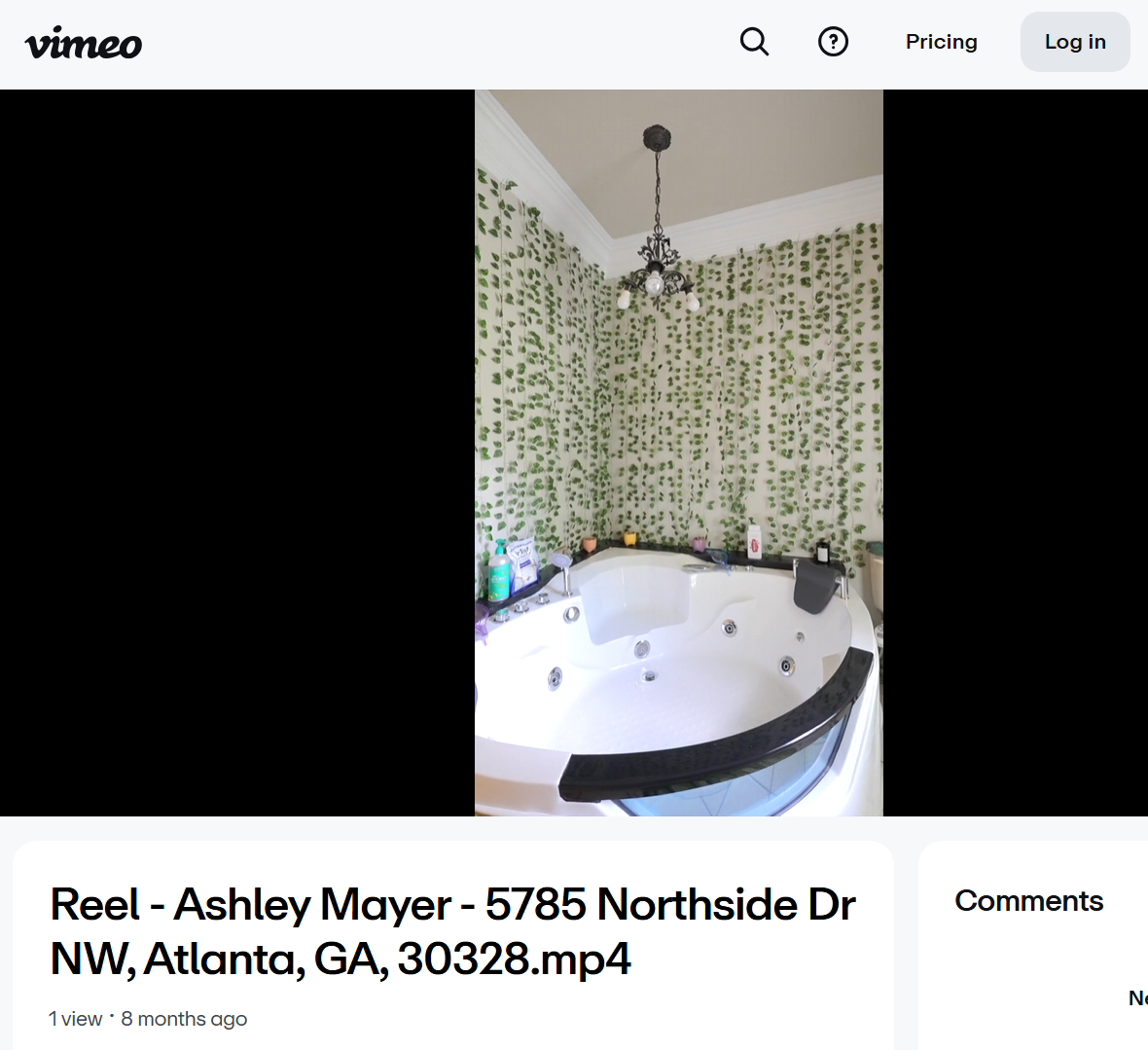Click the right black letterbox area of player
This screenshot has width=1148, height=1050.
coord(1016,453)
